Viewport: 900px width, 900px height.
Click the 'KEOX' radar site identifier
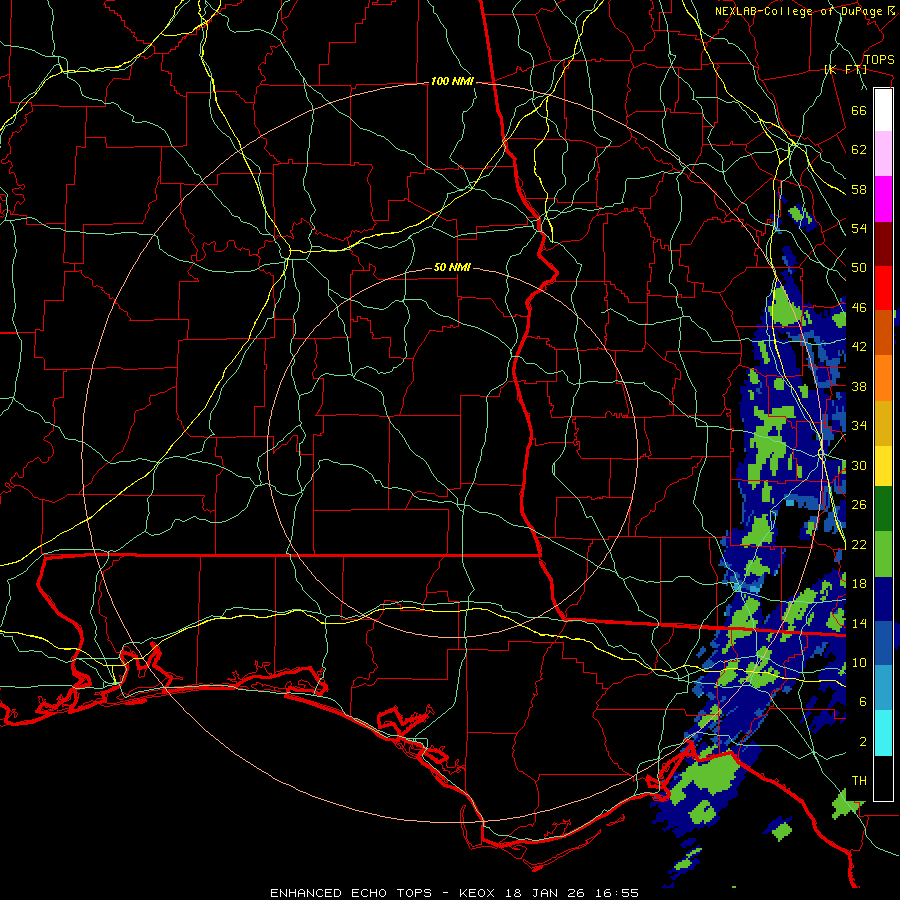pos(479,893)
